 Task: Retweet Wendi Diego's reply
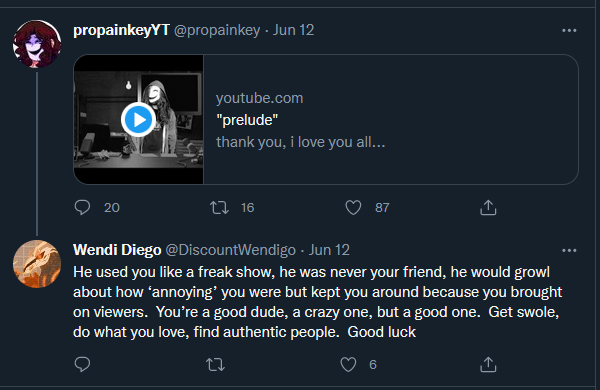(215, 364)
